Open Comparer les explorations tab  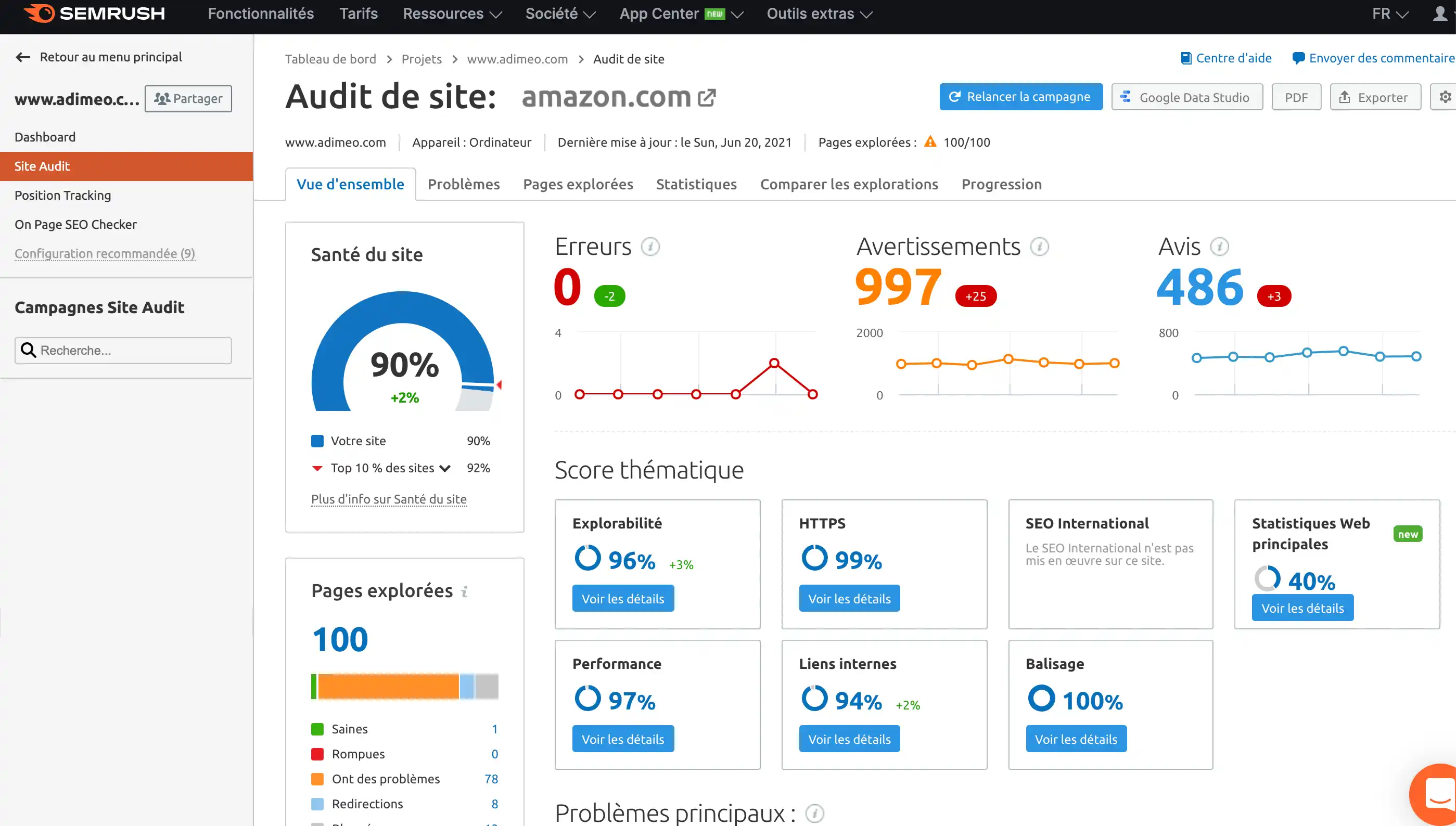point(849,184)
